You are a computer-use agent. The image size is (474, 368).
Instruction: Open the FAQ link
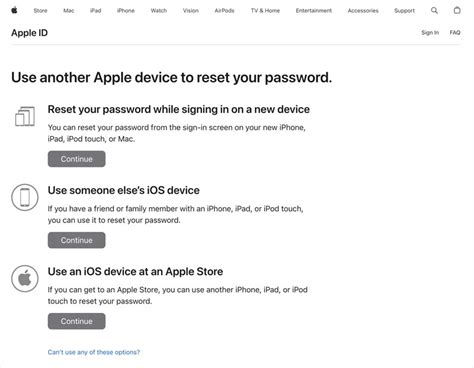pyautogui.click(x=455, y=32)
